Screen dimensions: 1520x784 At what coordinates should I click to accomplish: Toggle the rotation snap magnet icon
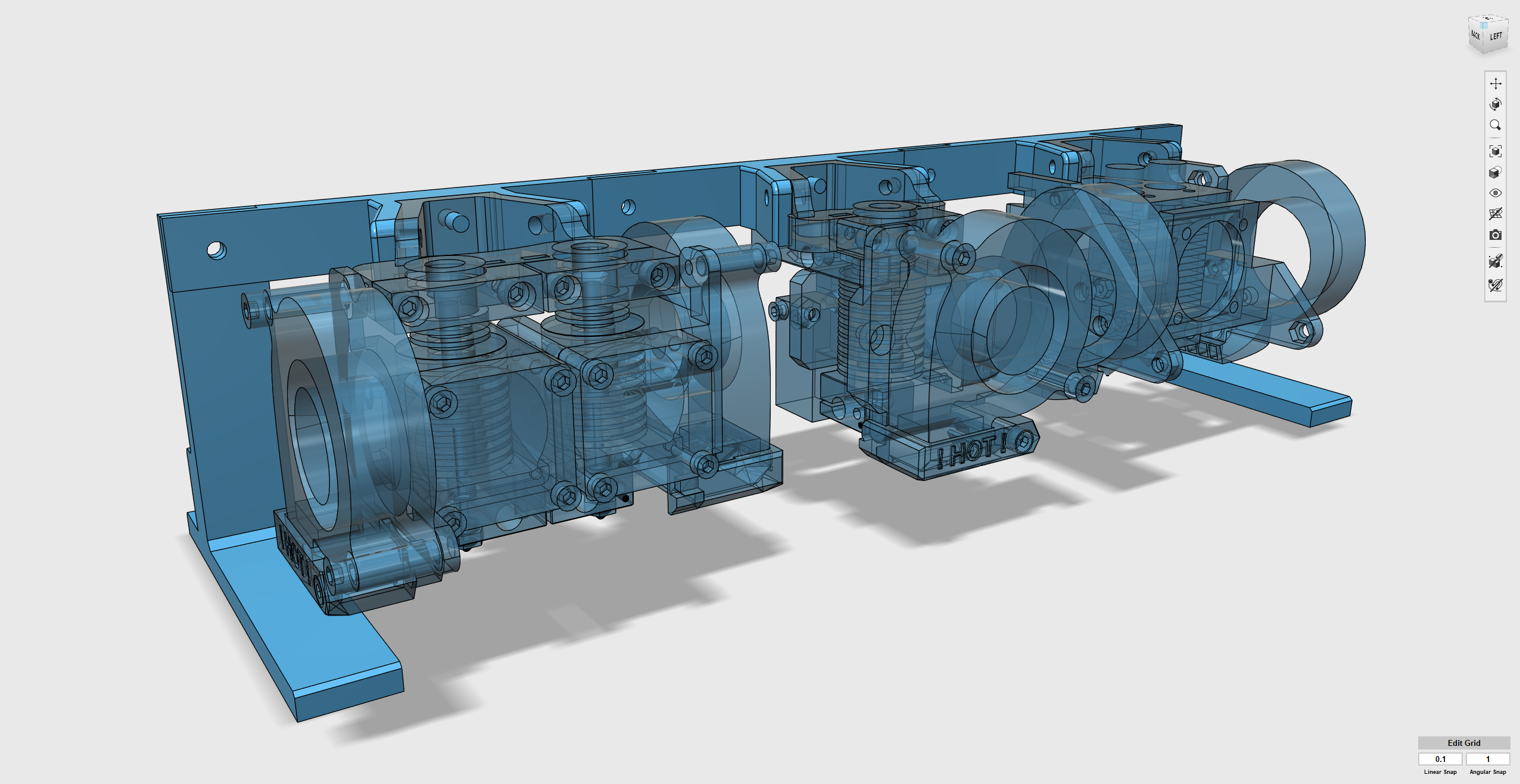pos(1495,285)
